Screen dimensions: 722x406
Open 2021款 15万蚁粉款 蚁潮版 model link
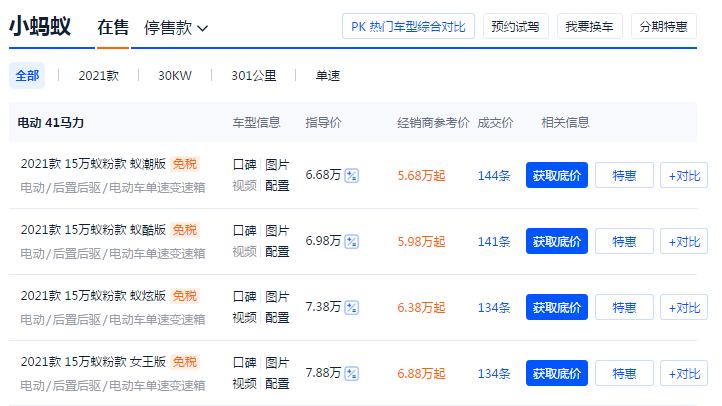(93, 164)
